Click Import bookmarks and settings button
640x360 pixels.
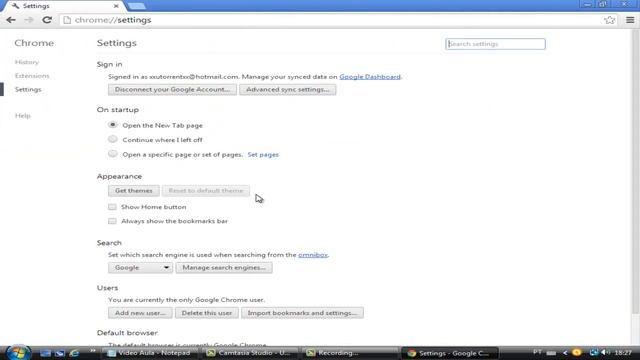pyautogui.click(x=302, y=313)
